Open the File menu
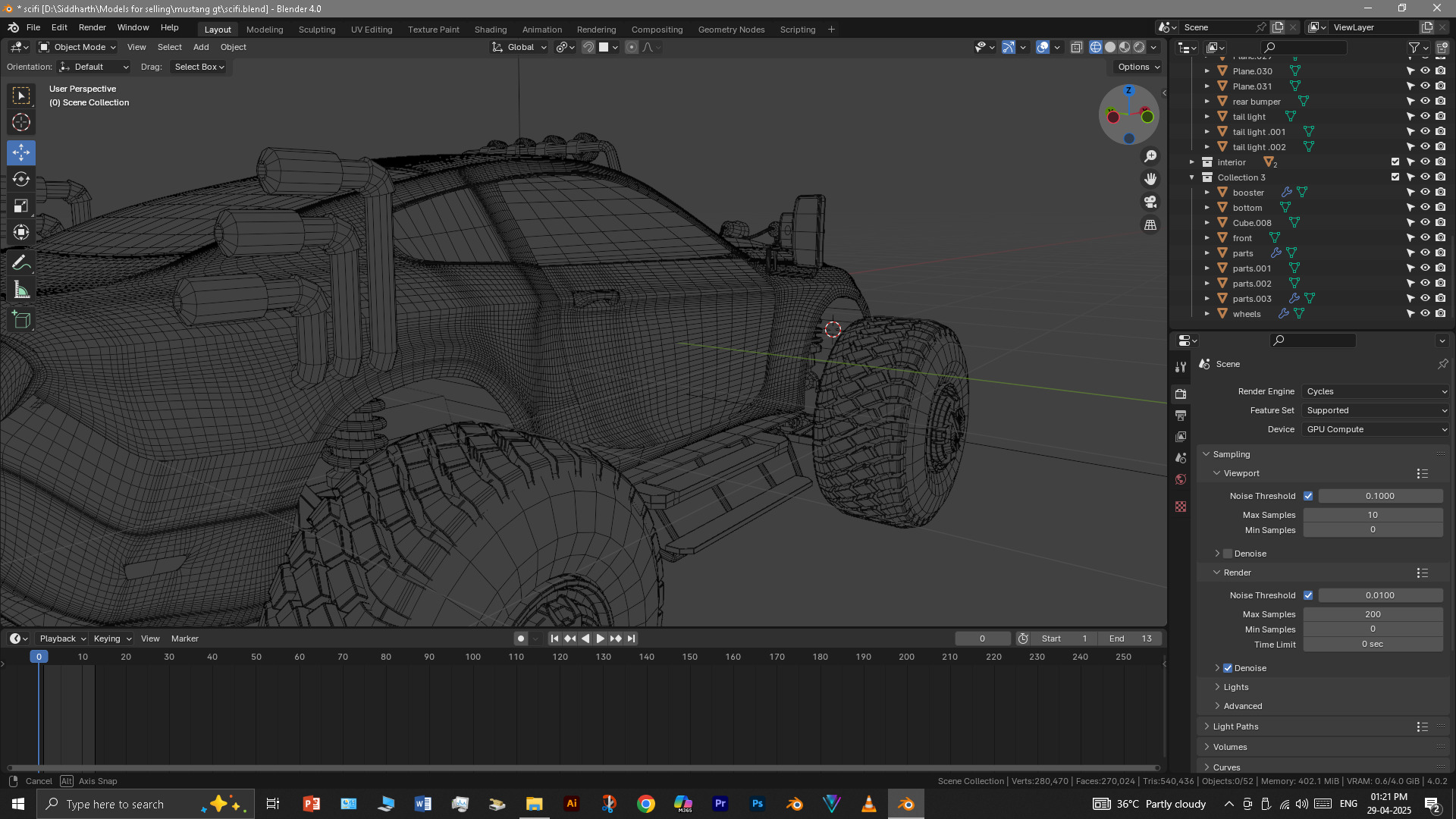 (33, 27)
